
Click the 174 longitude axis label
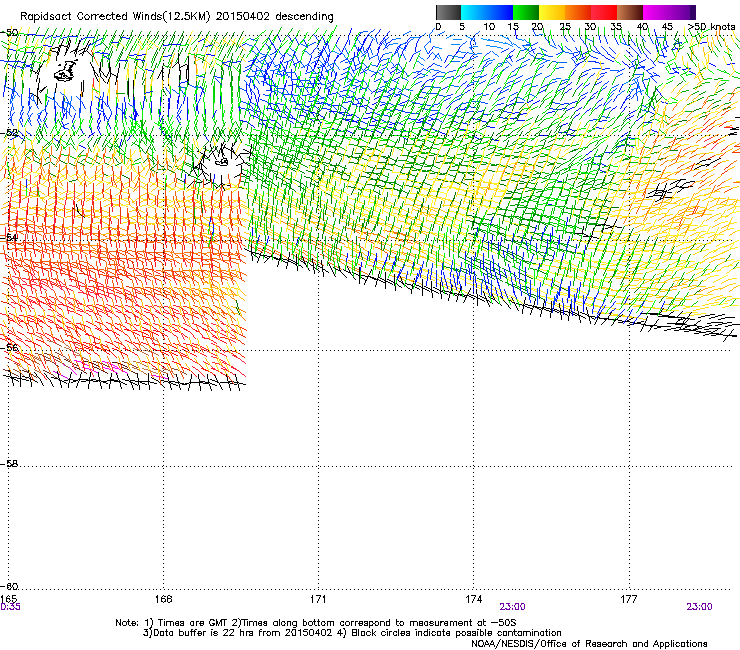click(x=473, y=599)
